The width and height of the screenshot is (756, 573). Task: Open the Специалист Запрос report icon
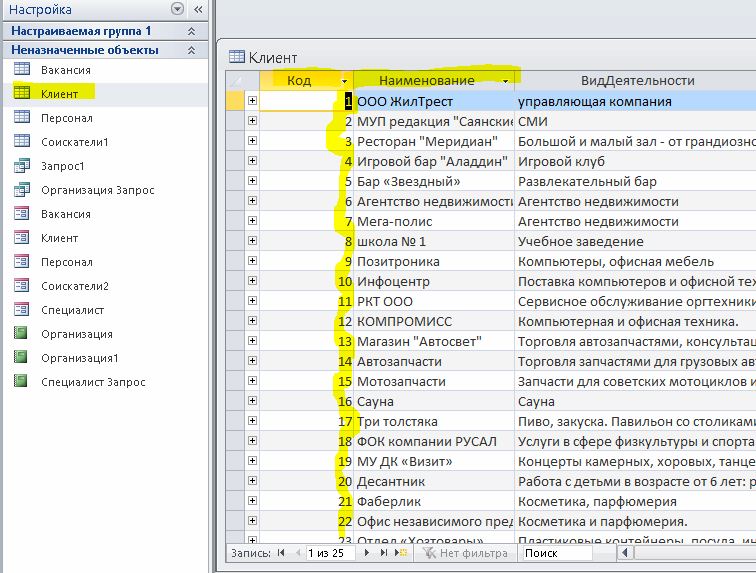tap(21, 382)
